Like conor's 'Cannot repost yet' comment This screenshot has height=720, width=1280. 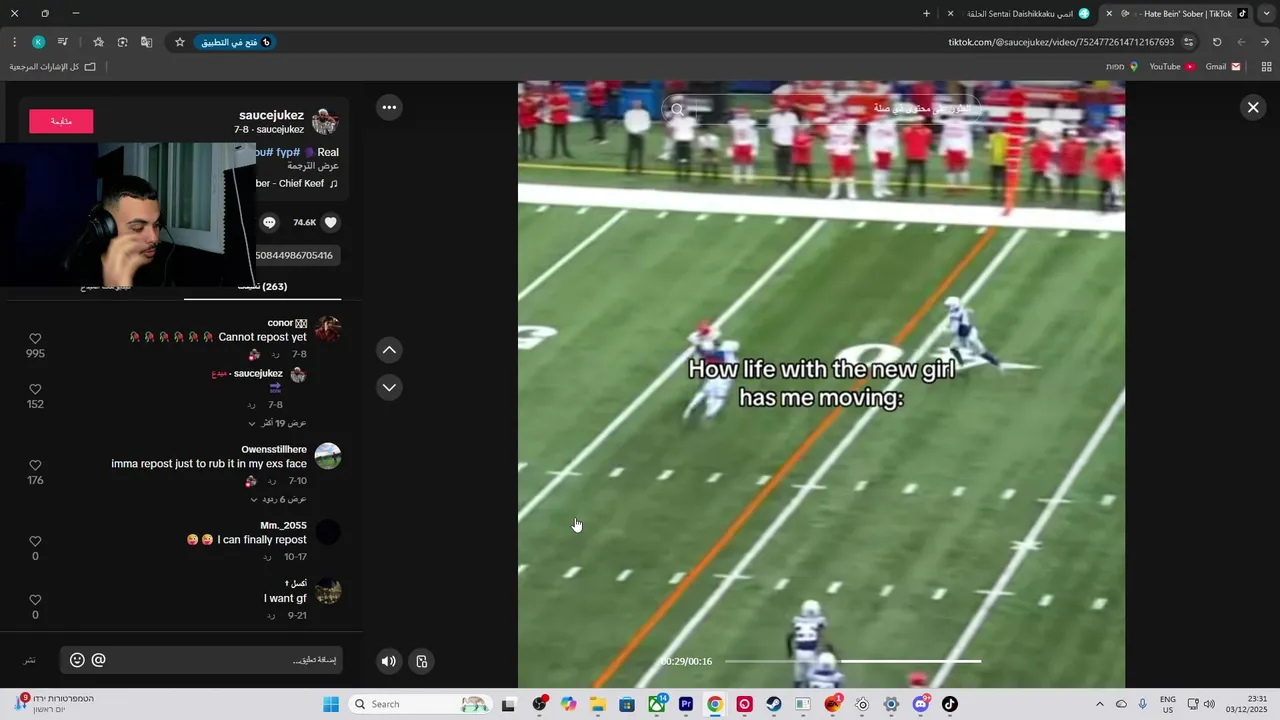coord(35,339)
